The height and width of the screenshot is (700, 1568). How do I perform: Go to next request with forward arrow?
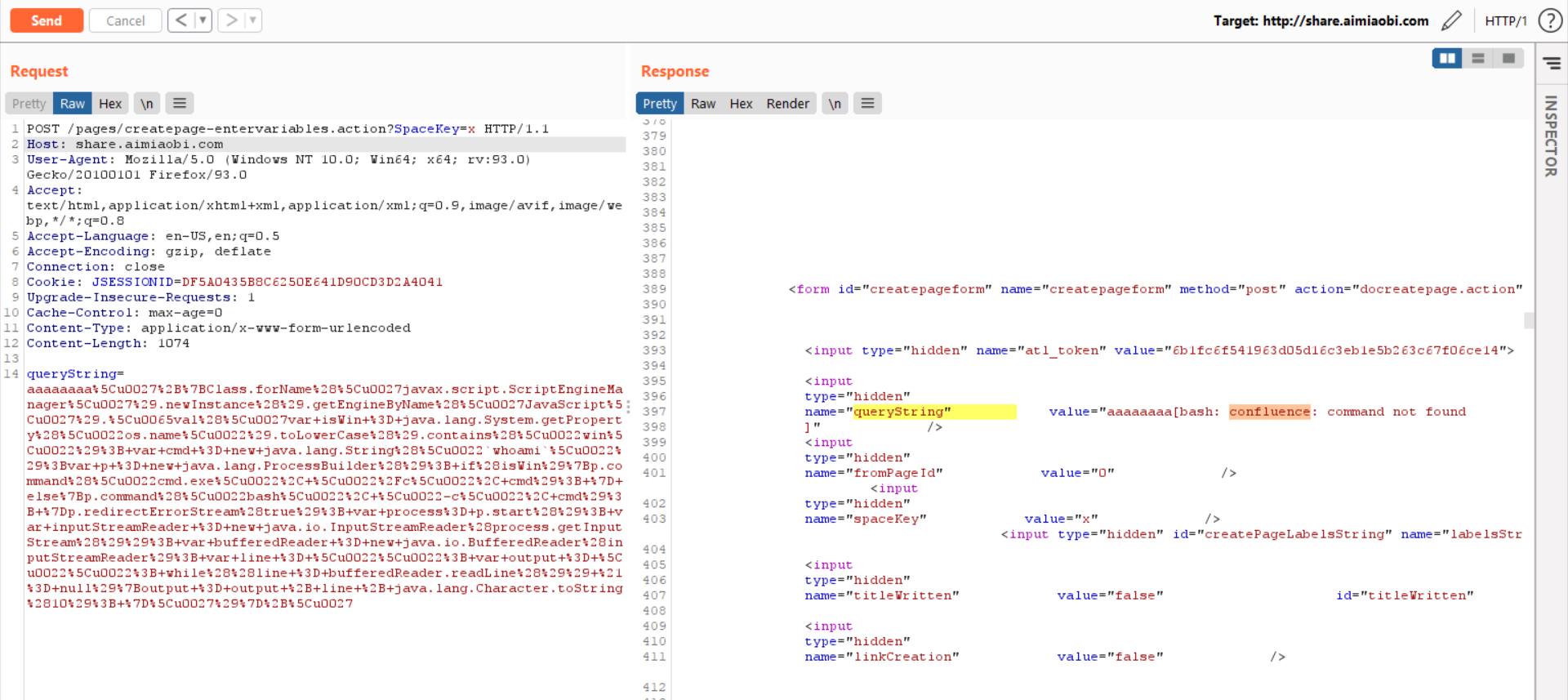tap(231, 20)
